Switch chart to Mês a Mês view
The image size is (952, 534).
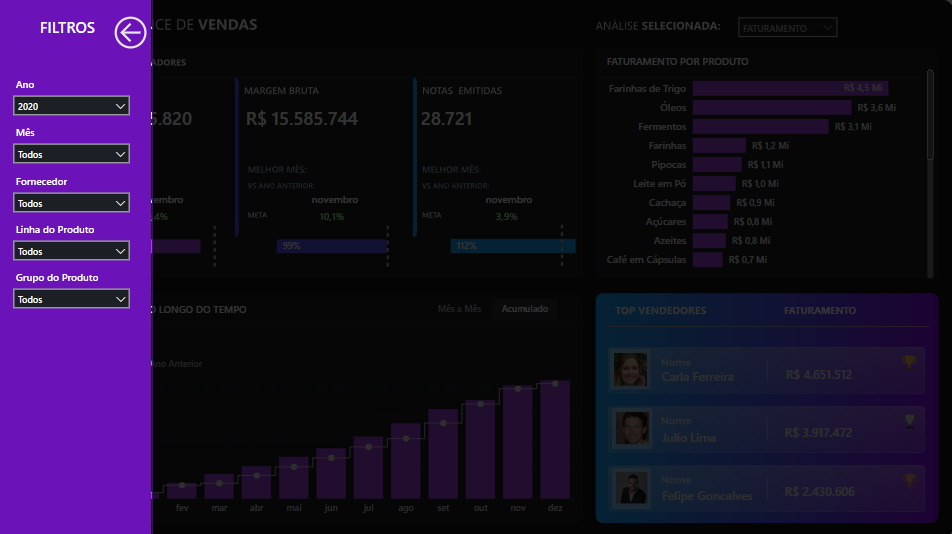click(x=459, y=309)
